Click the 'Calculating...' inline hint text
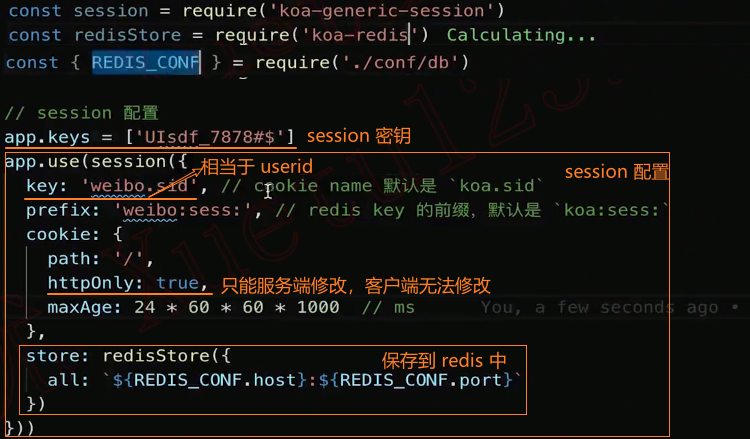750x439 pixels. pos(521,35)
